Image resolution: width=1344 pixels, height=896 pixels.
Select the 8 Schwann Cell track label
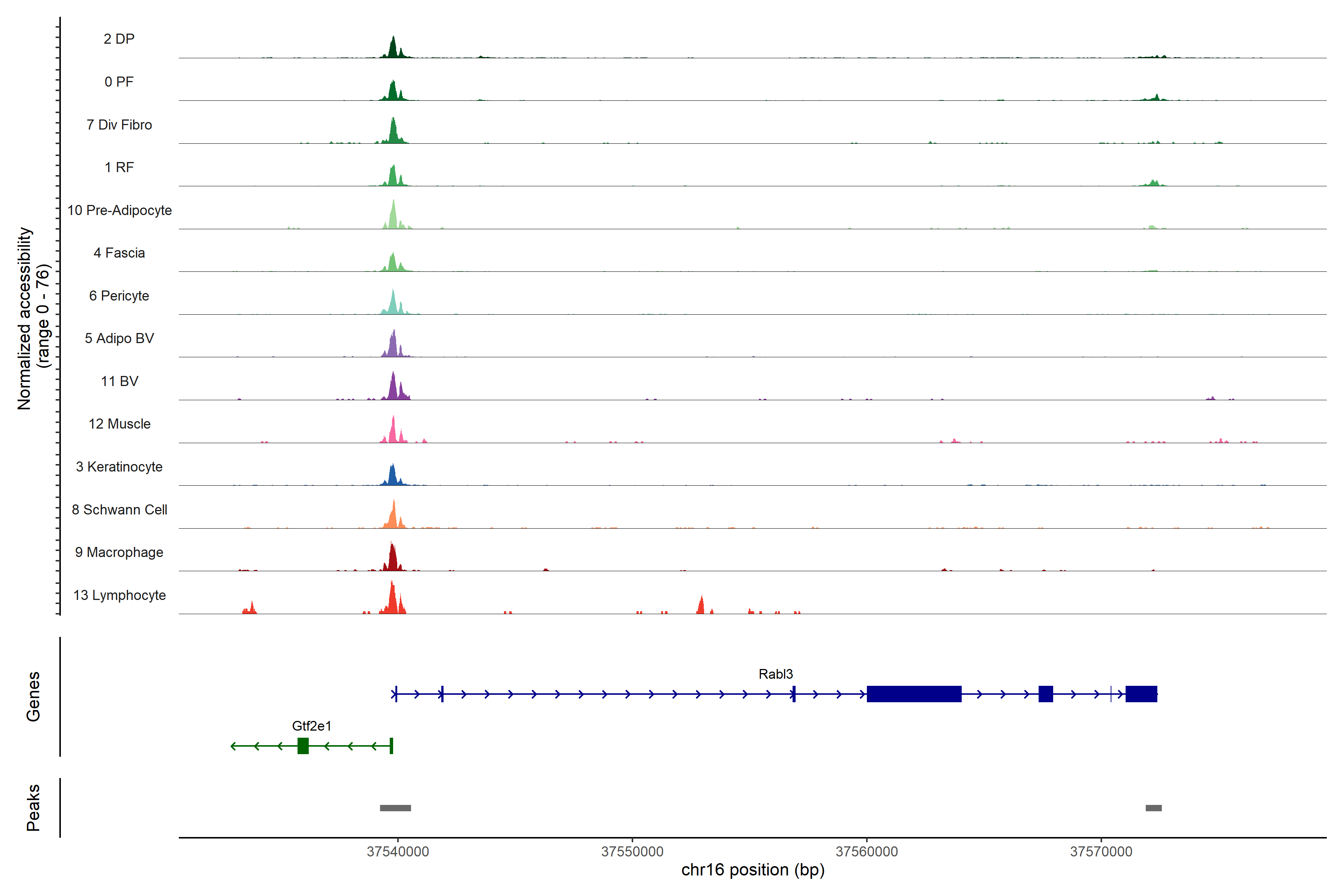click(x=119, y=510)
